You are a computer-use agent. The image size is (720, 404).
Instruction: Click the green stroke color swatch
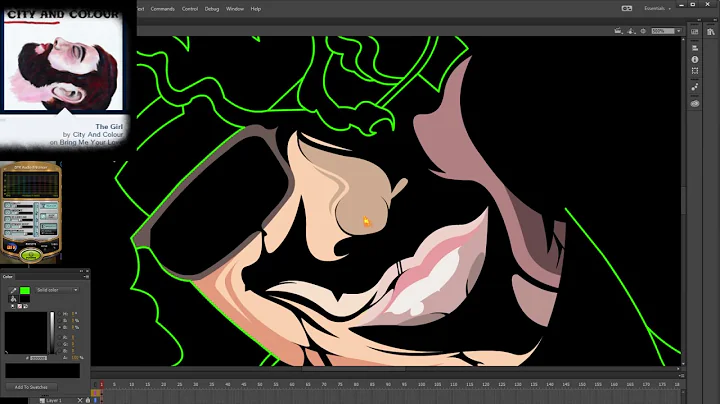point(25,290)
